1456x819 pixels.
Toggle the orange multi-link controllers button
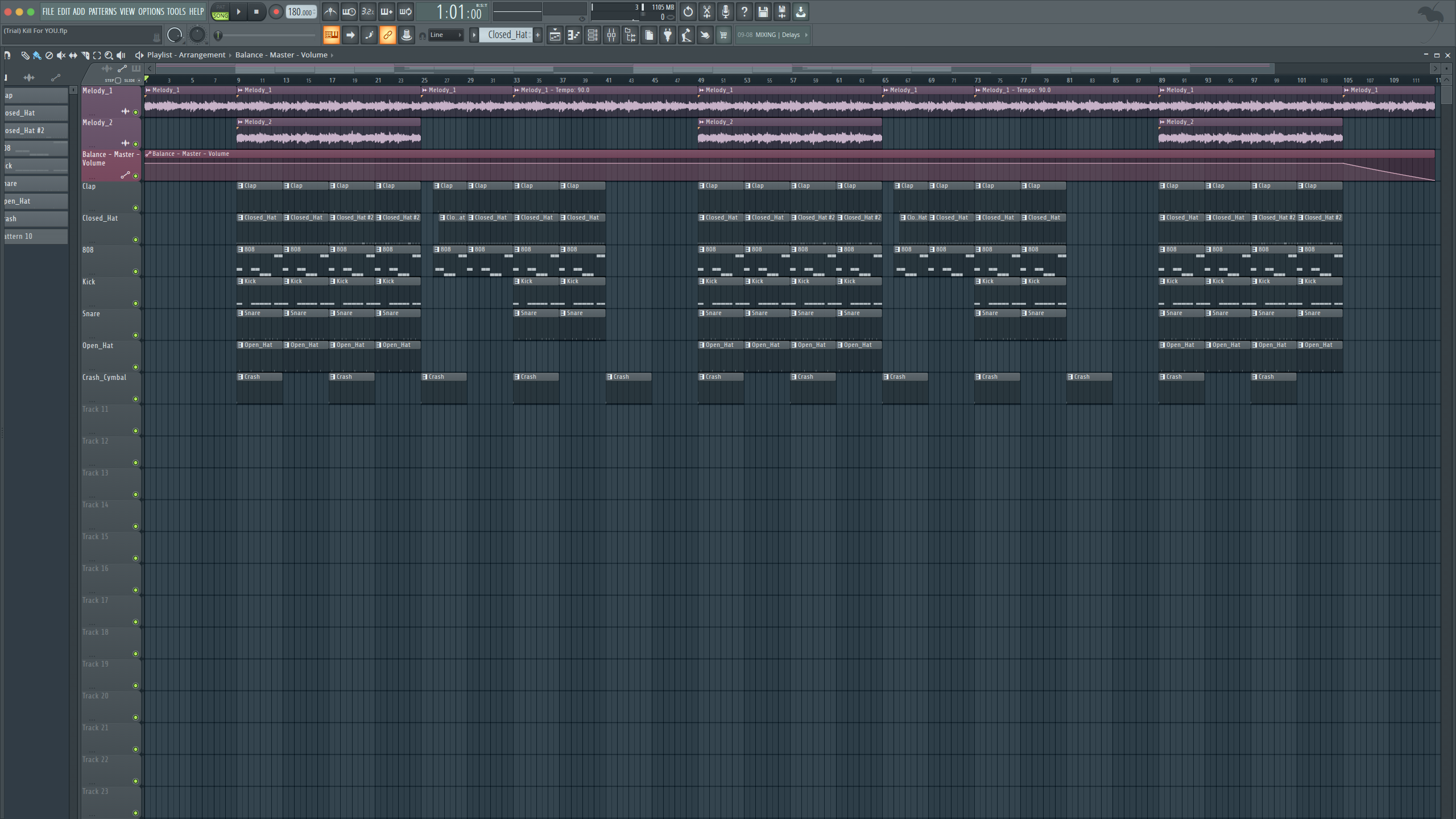[x=388, y=35]
